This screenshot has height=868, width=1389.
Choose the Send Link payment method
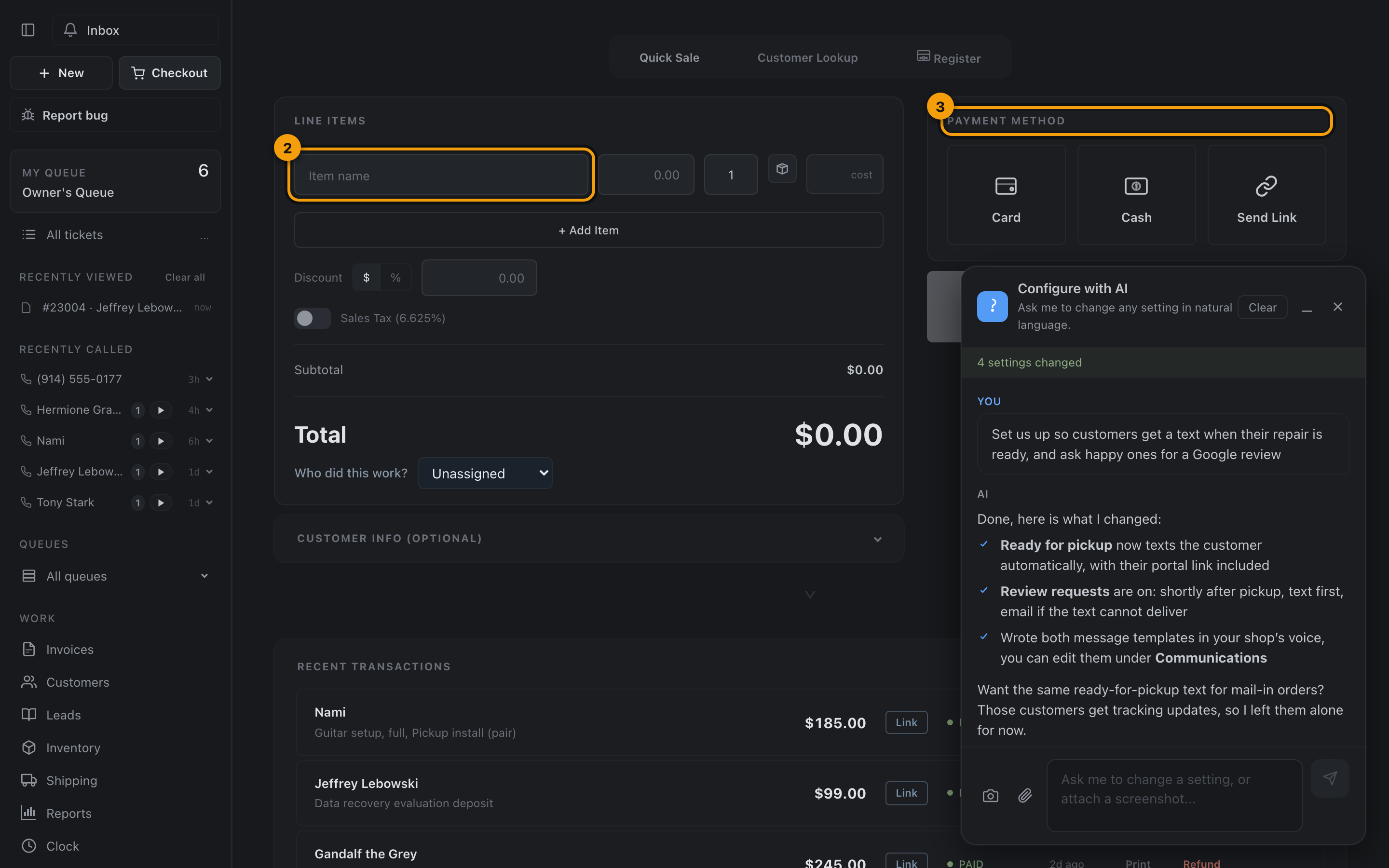click(1266, 195)
